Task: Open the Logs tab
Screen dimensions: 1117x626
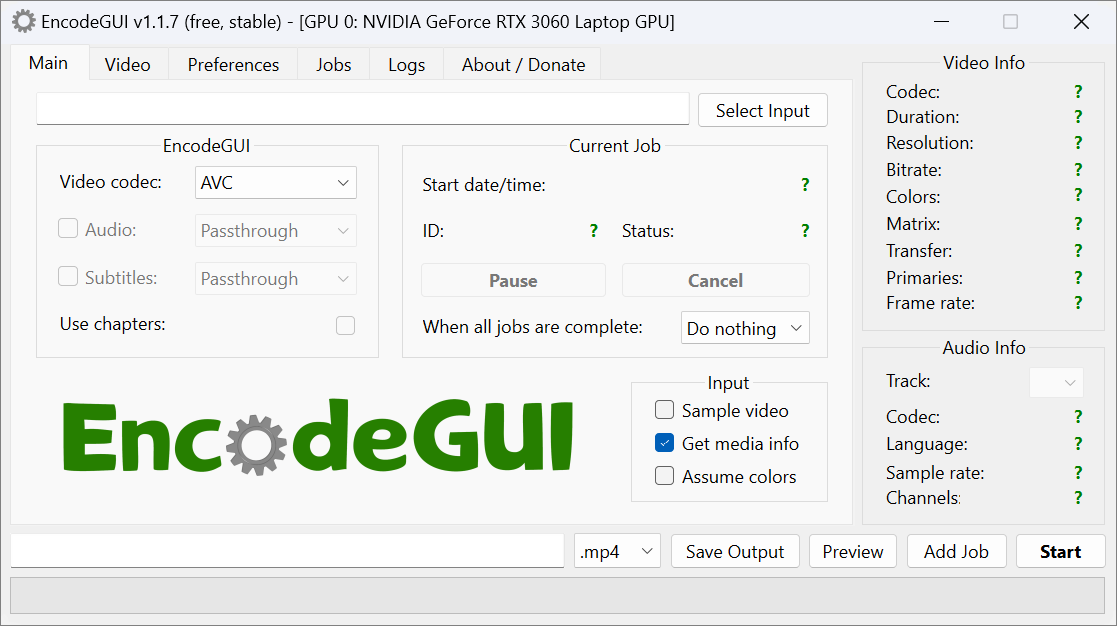Action: 407,65
